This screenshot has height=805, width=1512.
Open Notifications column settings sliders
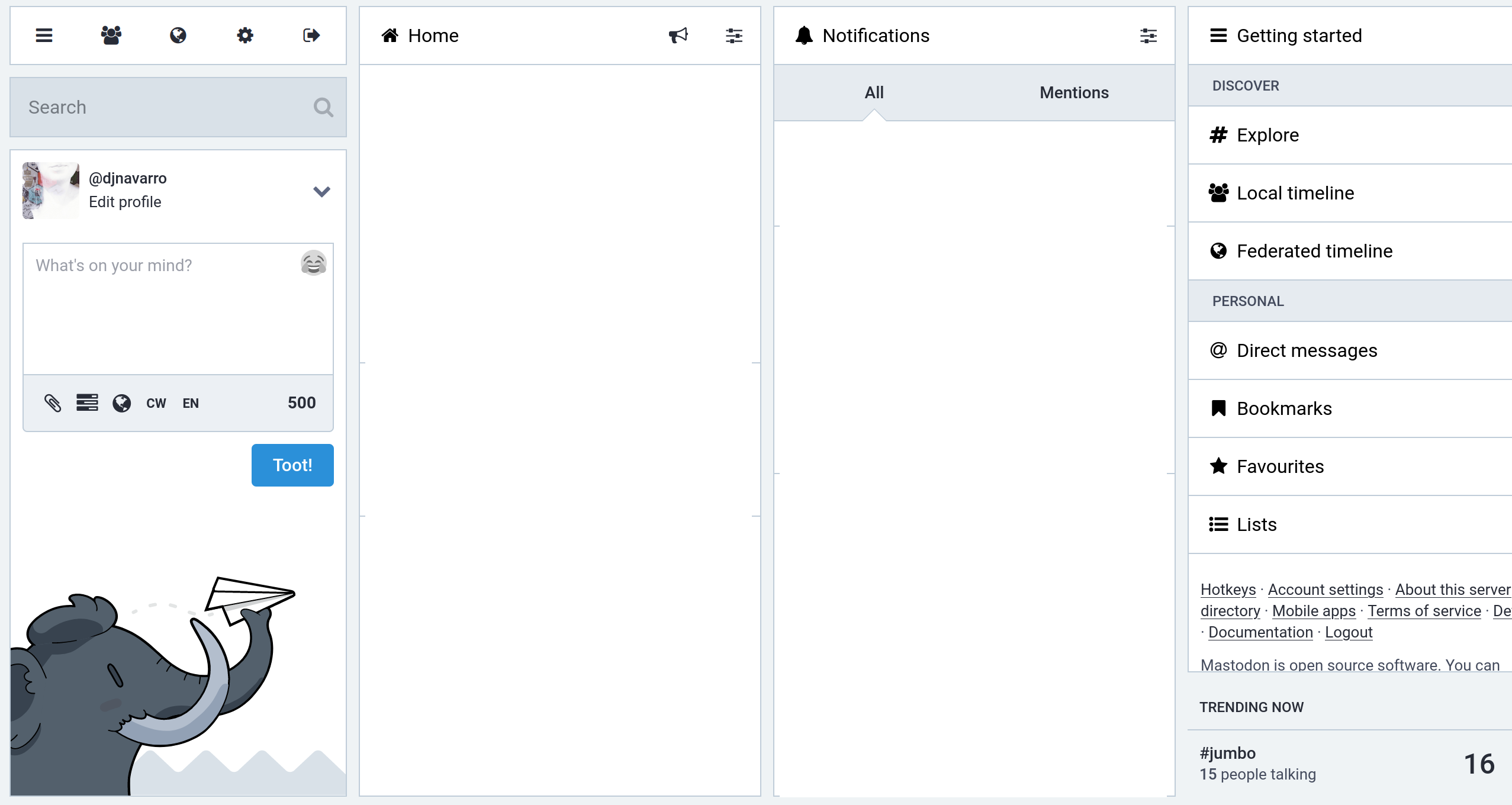1149,36
